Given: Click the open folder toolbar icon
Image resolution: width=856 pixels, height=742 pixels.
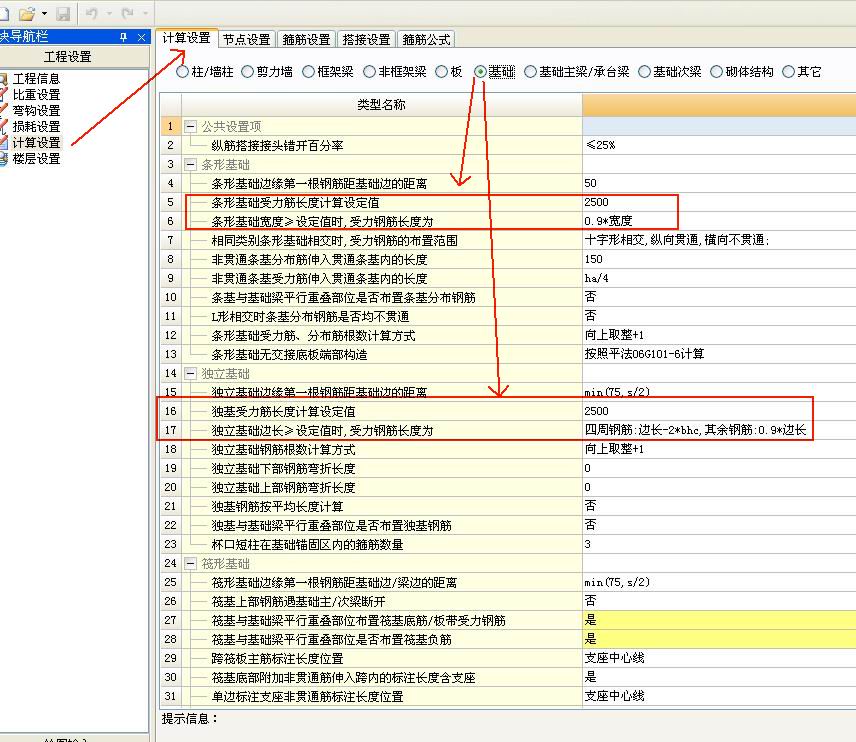Looking at the screenshot, I should [x=27, y=13].
